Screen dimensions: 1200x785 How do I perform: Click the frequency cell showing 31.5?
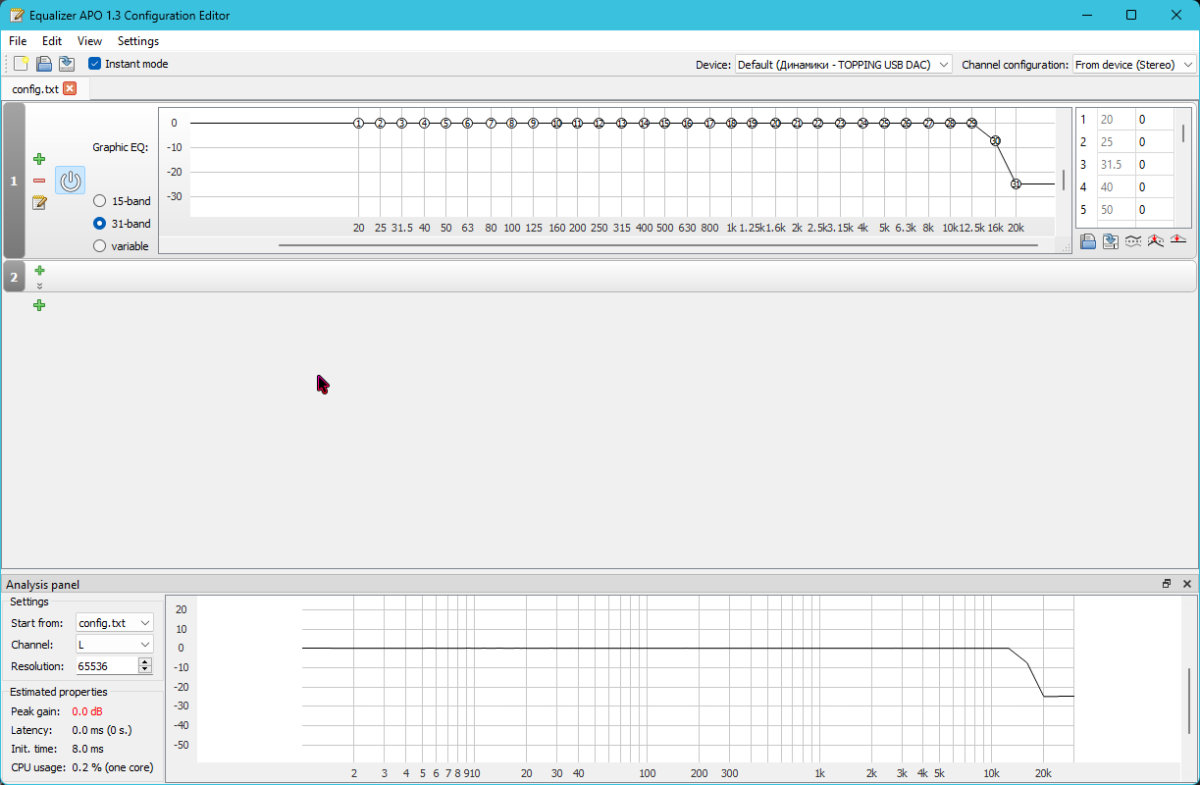(x=1115, y=165)
